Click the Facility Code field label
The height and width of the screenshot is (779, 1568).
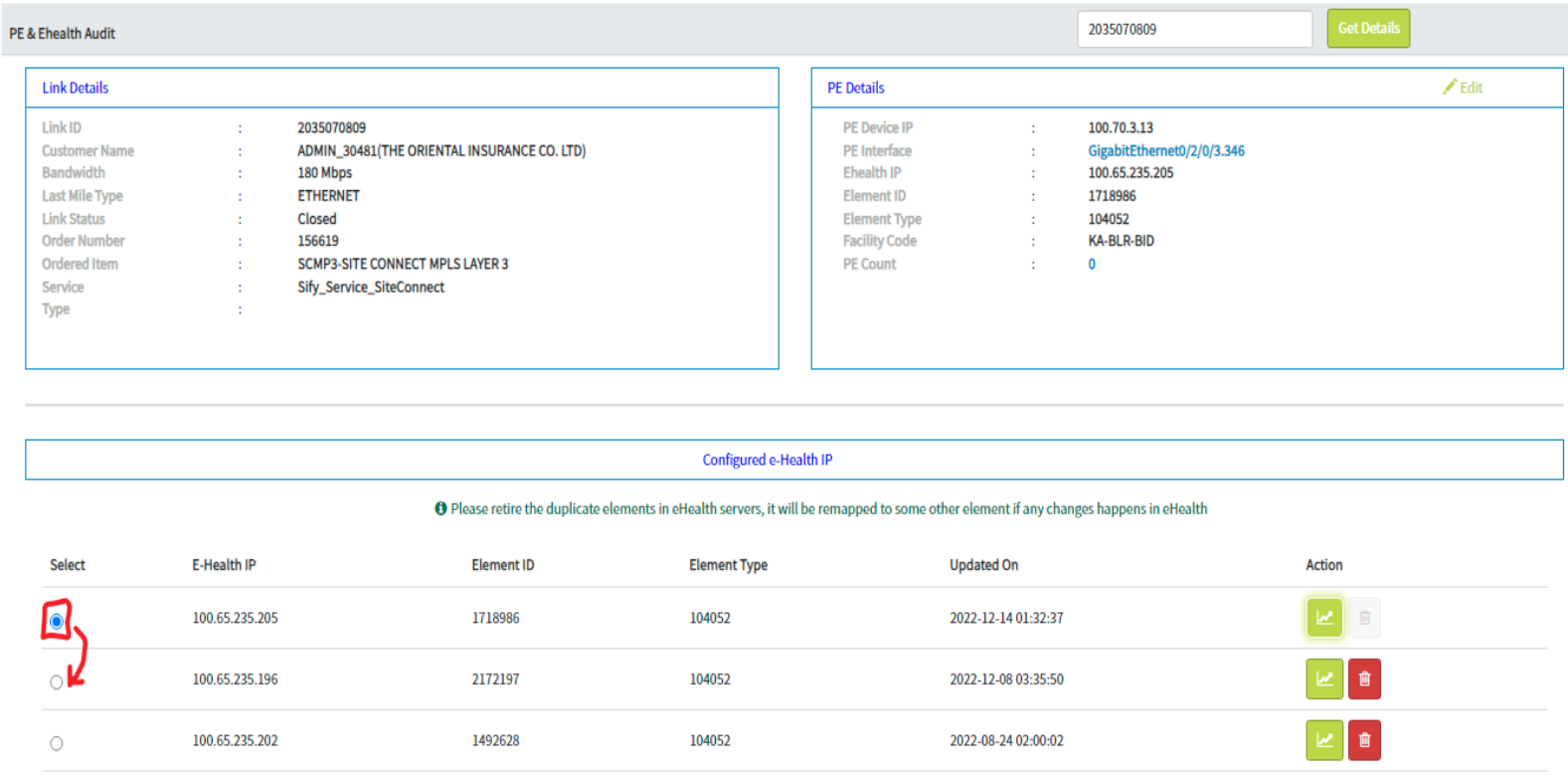pyautogui.click(x=880, y=241)
